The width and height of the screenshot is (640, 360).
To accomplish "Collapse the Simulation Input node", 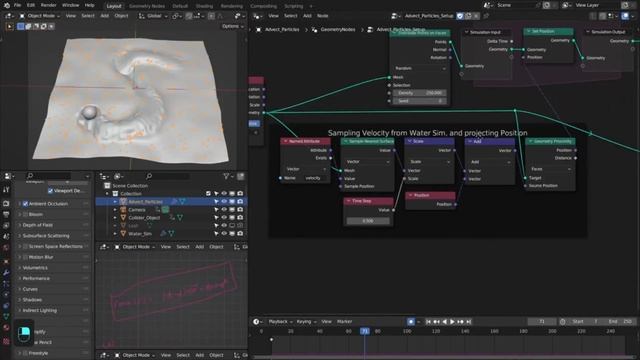I will 467,32.
